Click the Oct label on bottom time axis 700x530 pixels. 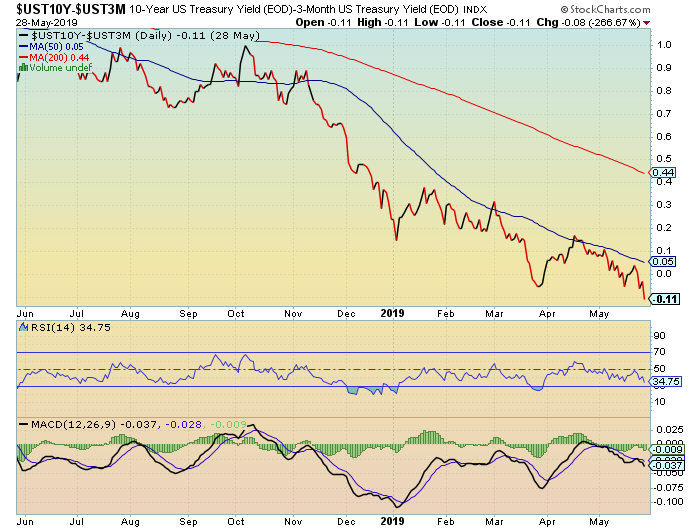[235, 521]
